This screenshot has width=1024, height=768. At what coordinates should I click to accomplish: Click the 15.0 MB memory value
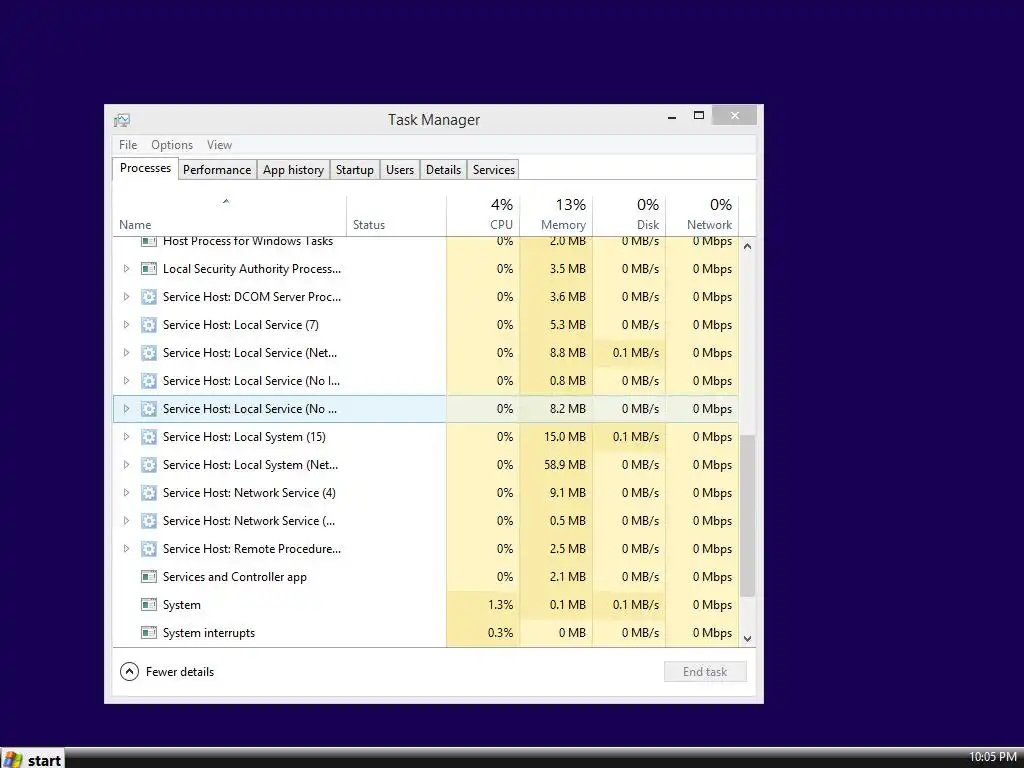point(565,437)
